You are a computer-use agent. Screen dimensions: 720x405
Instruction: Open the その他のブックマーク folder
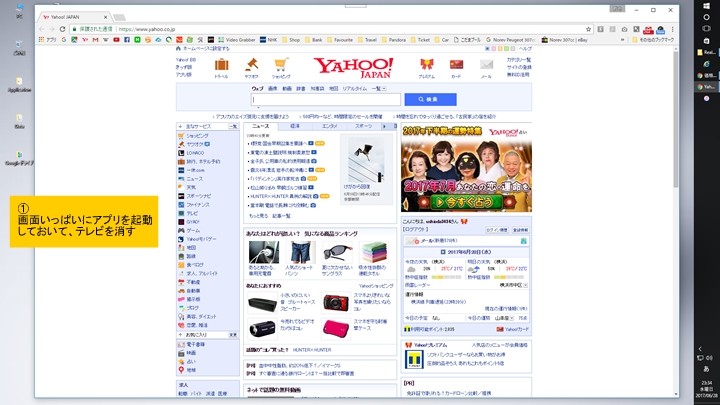pos(653,40)
